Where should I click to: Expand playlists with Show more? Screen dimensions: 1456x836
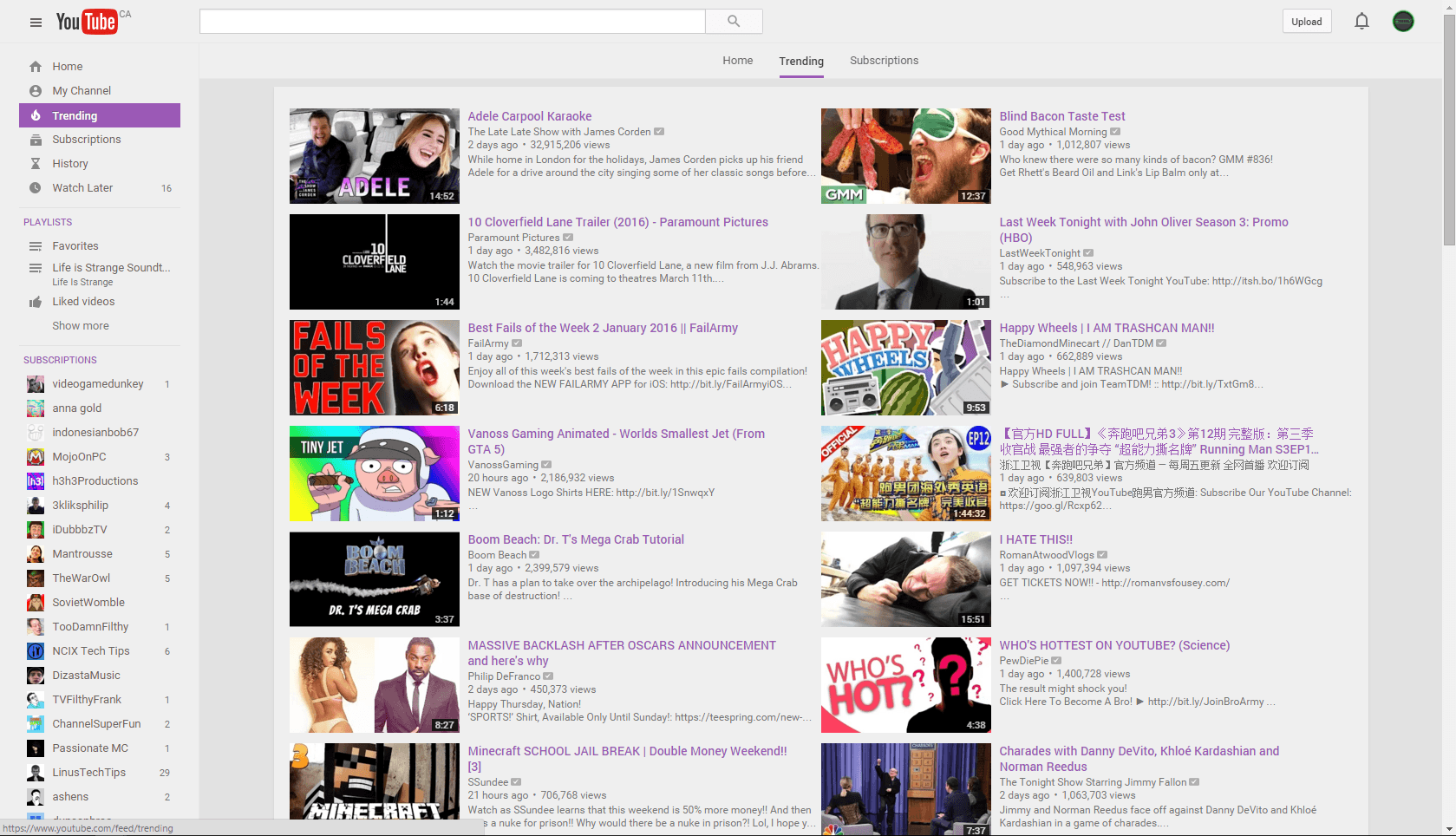pos(81,326)
